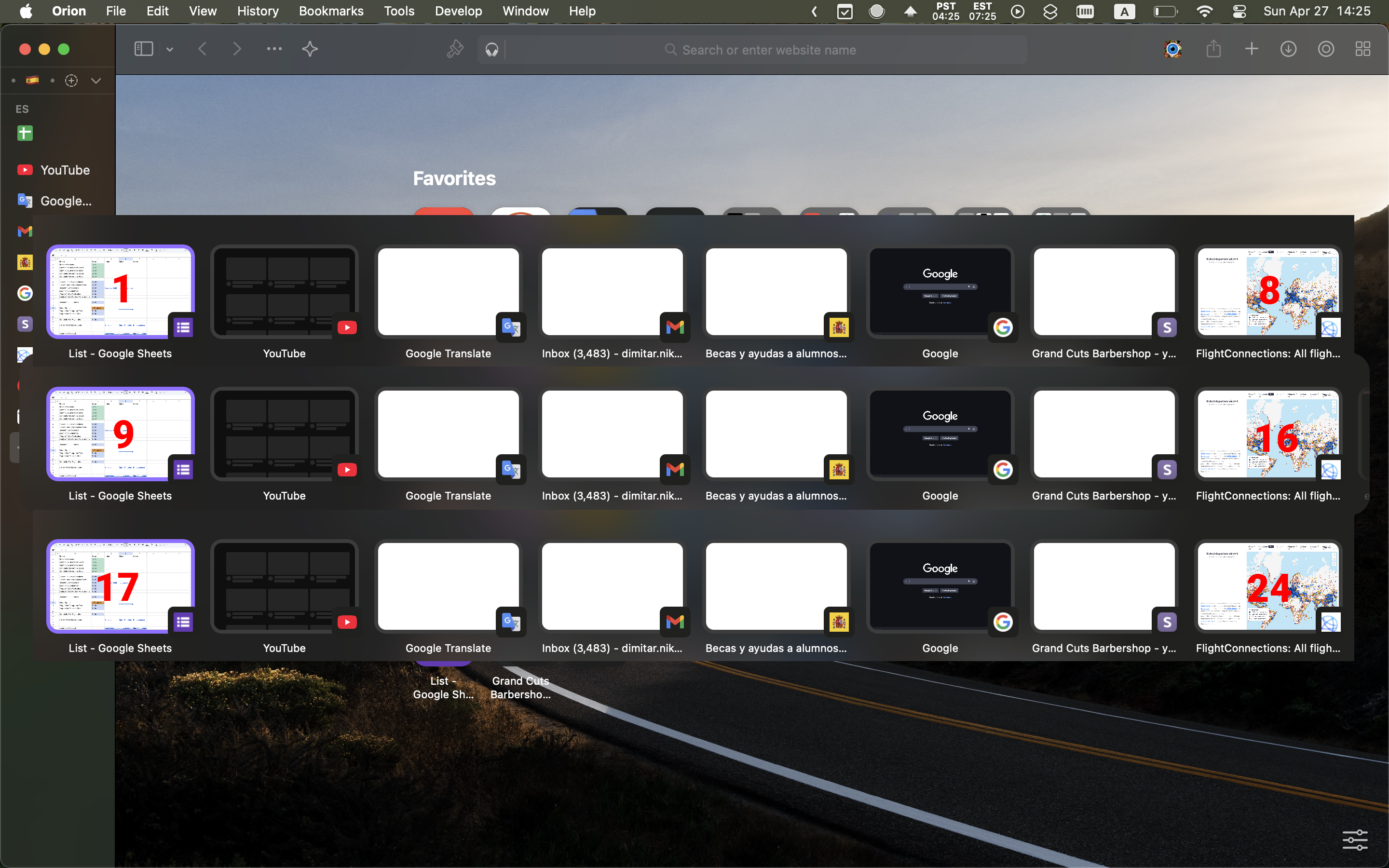Select FlightConnections thumbnail numbered 8
The image size is (1389, 868).
(1267, 292)
